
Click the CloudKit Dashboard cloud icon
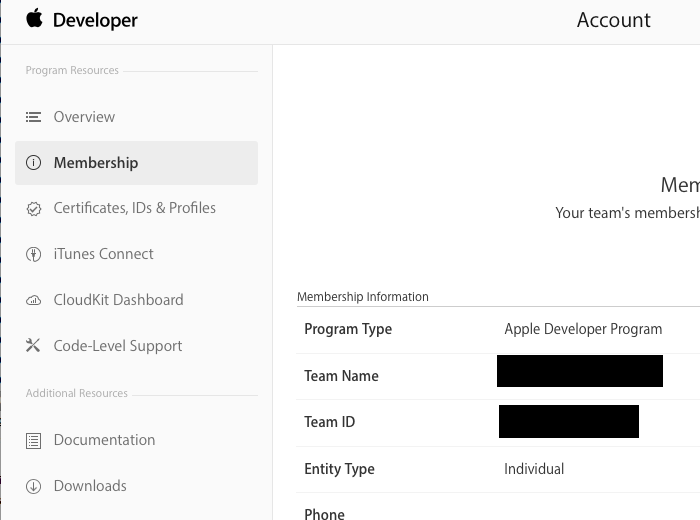[33, 300]
